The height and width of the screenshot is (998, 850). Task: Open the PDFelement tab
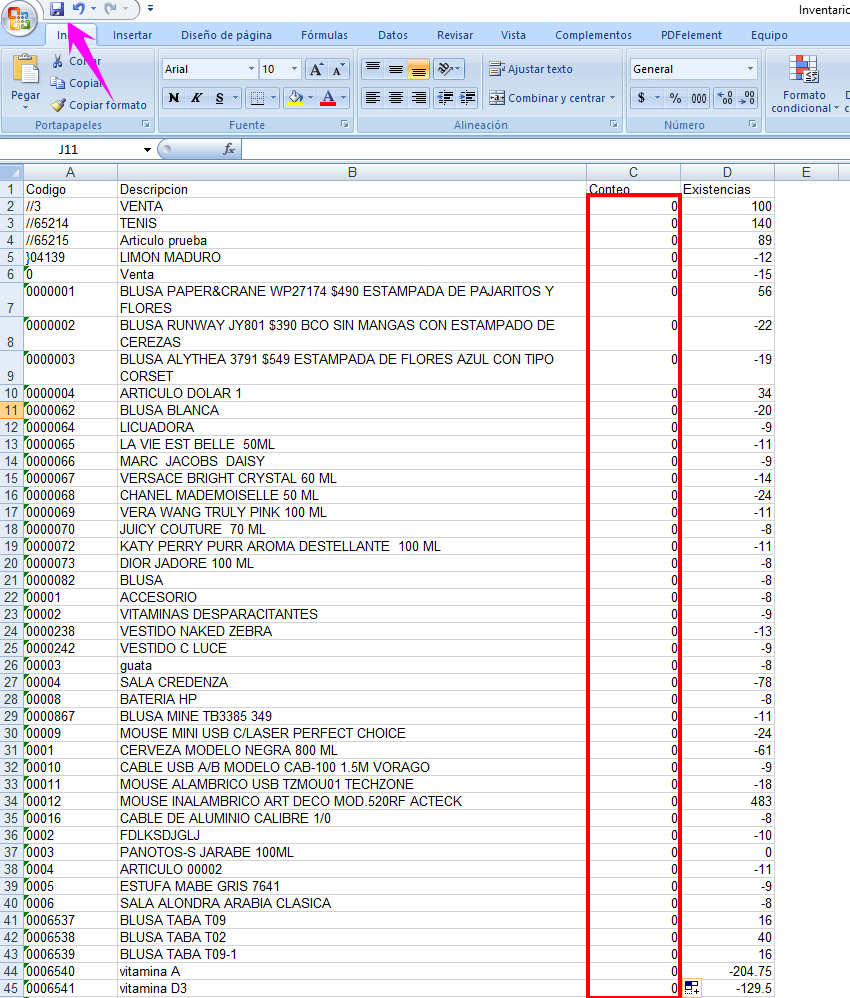[691, 35]
